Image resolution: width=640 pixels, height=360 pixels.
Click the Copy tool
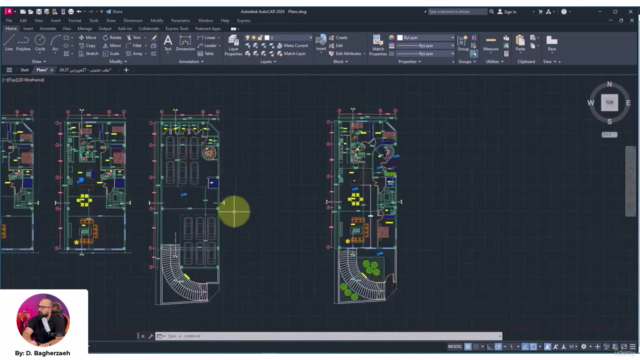[87, 46]
